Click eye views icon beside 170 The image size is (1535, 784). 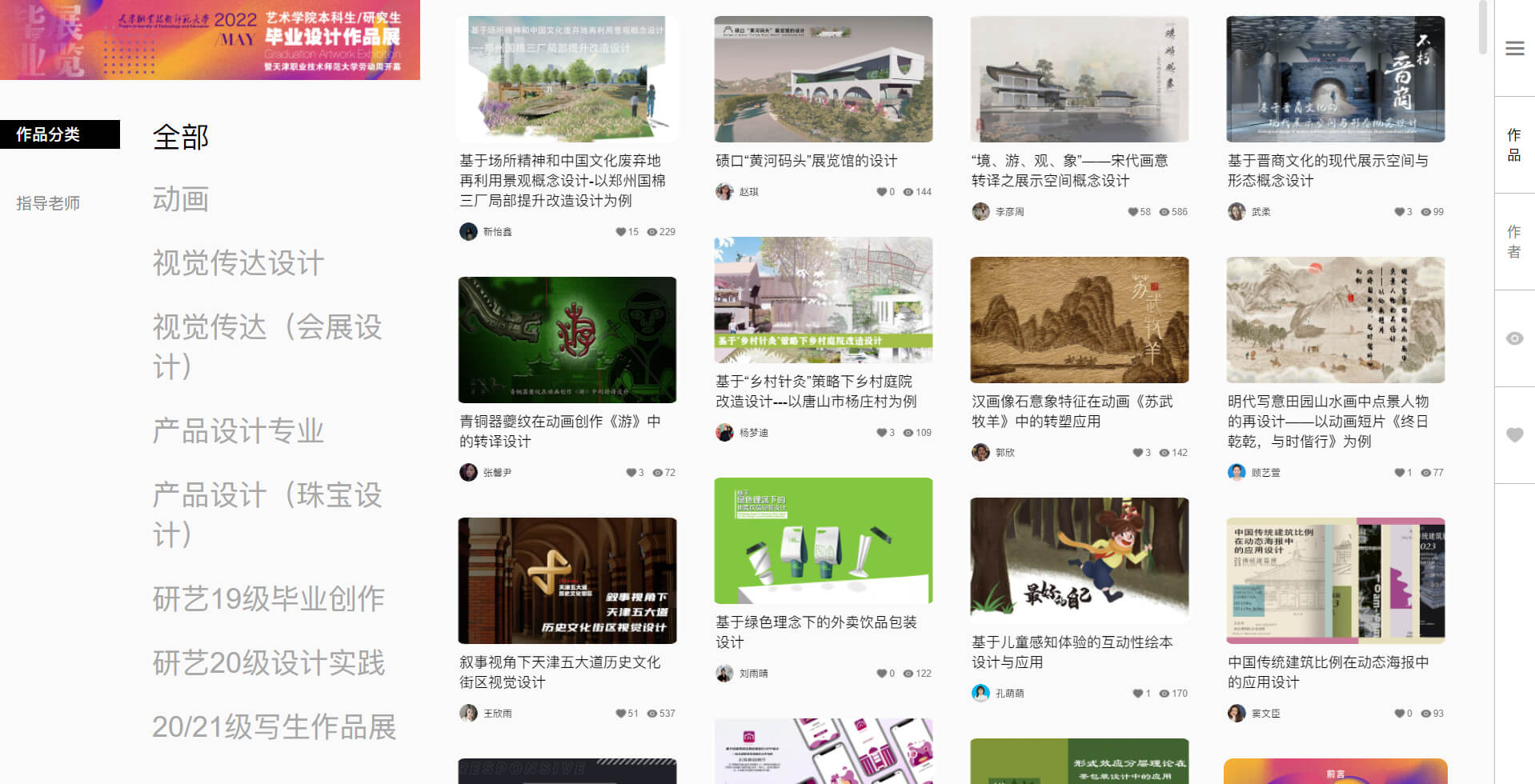[1164, 694]
